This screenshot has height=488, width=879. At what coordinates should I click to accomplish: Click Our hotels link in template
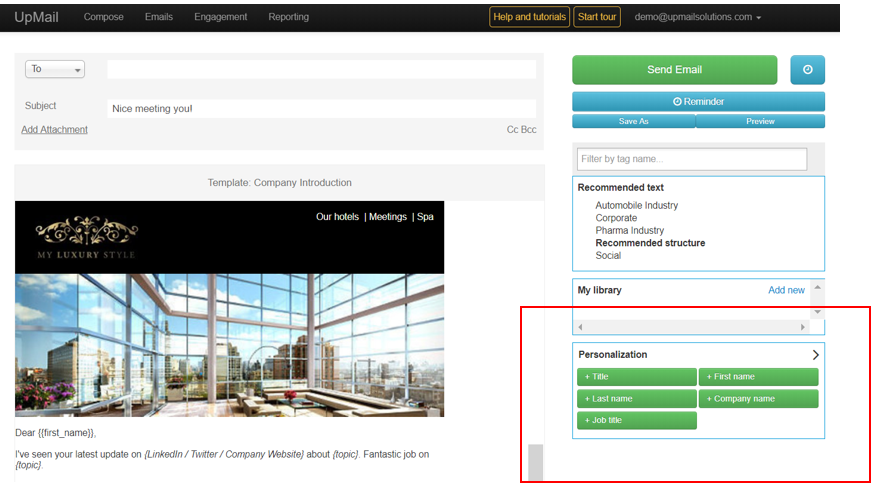tap(337, 217)
